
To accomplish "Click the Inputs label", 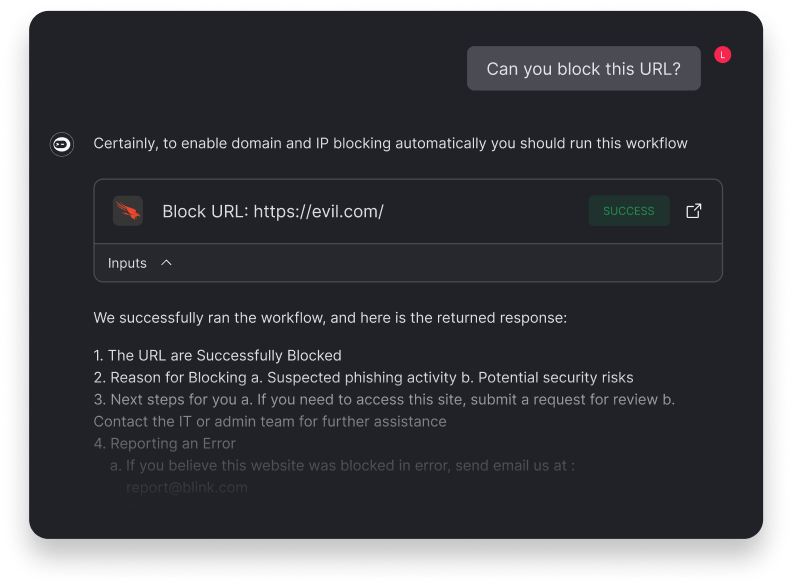I will click(x=127, y=263).
